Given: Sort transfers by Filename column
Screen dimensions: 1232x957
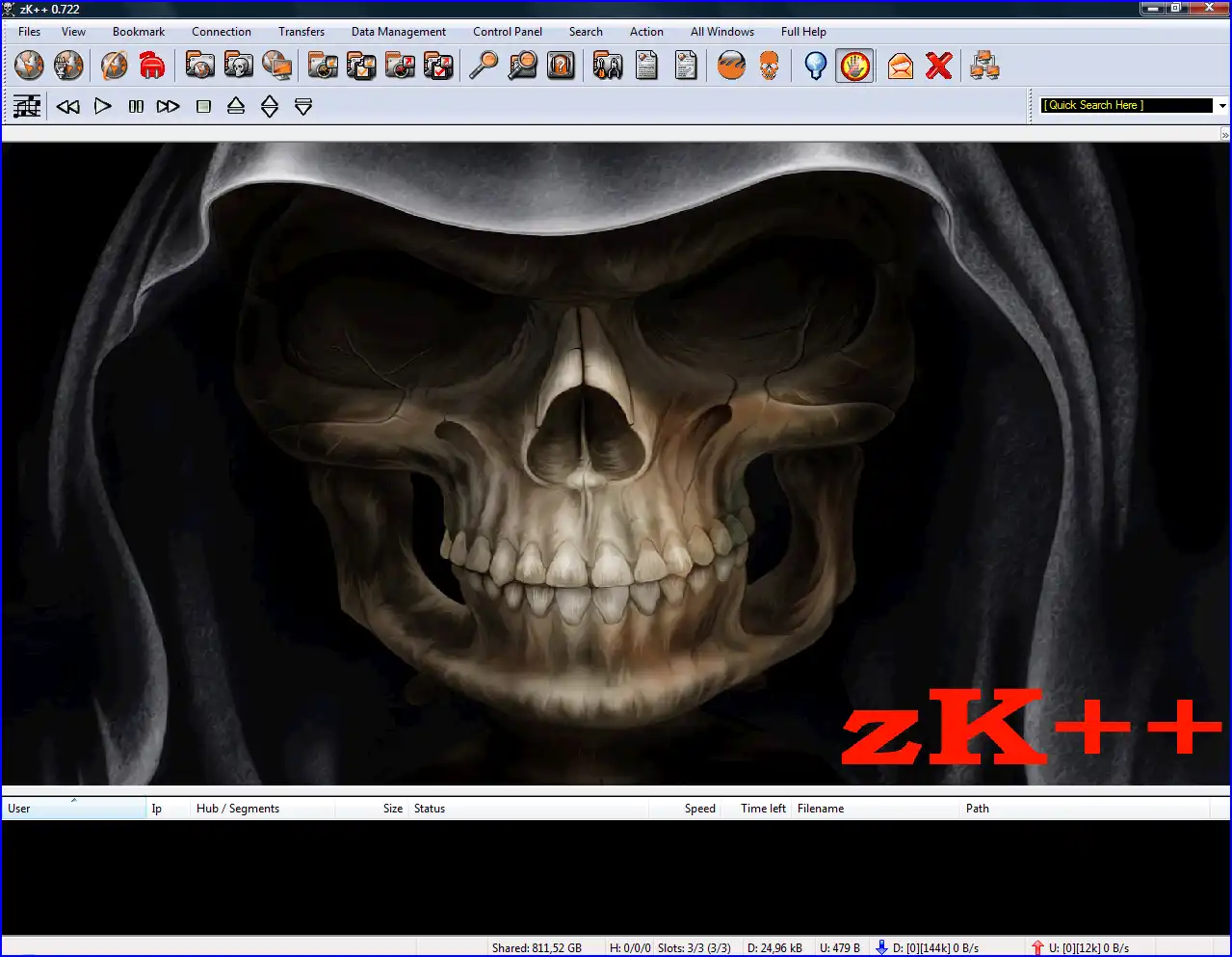Looking at the screenshot, I should [877, 809].
